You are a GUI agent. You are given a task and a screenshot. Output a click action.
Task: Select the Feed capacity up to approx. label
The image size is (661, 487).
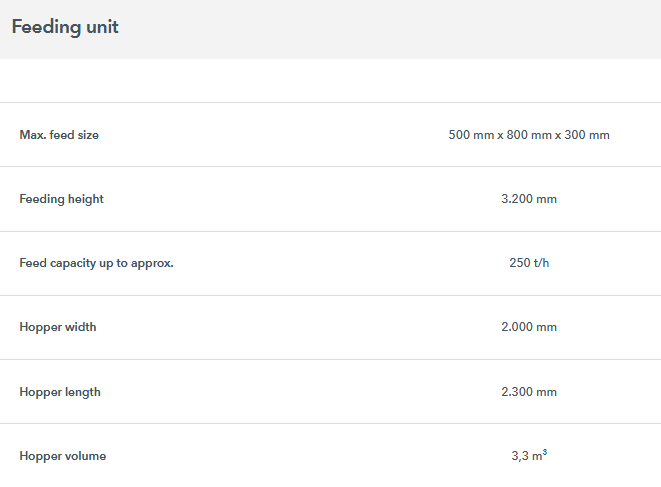[96, 263]
